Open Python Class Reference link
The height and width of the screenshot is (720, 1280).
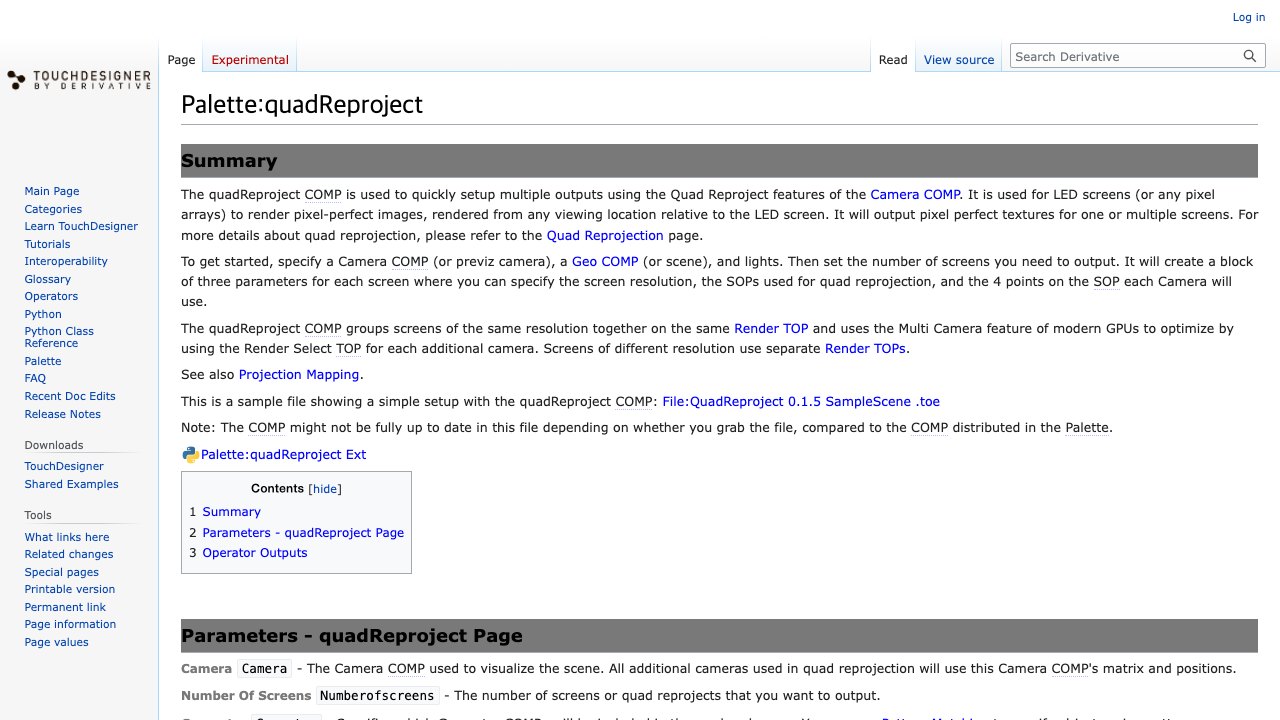tap(59, 337)
